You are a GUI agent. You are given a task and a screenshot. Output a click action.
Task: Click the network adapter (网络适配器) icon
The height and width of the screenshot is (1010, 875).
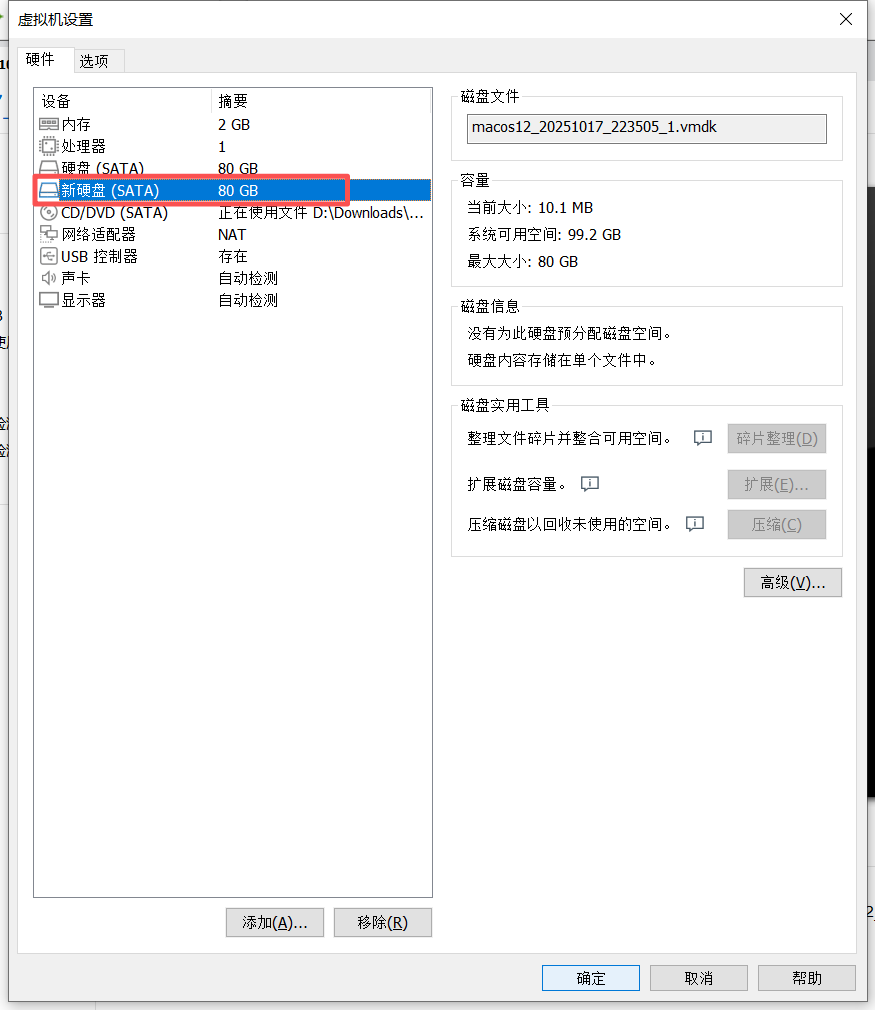(x=49, y=234)
